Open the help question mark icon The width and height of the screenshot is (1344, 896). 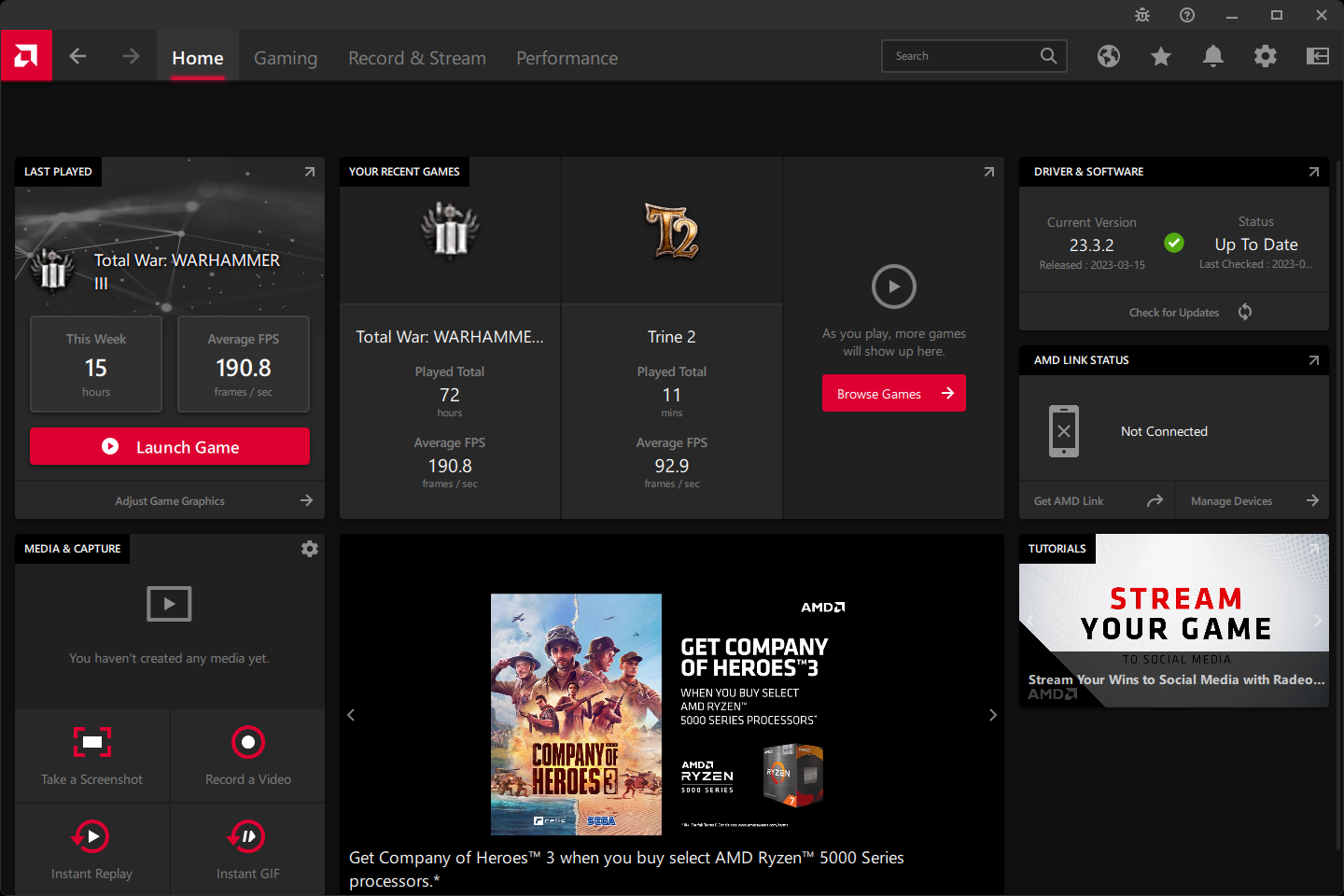(x=1187, y=15)
